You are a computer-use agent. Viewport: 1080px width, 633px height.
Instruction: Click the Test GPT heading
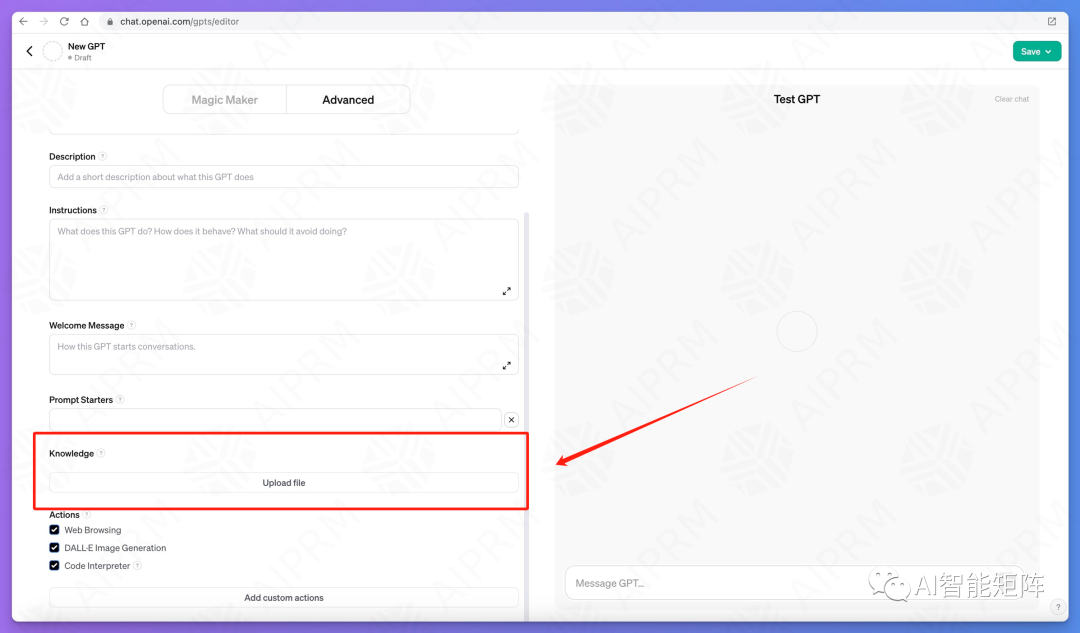coord(797,99)
